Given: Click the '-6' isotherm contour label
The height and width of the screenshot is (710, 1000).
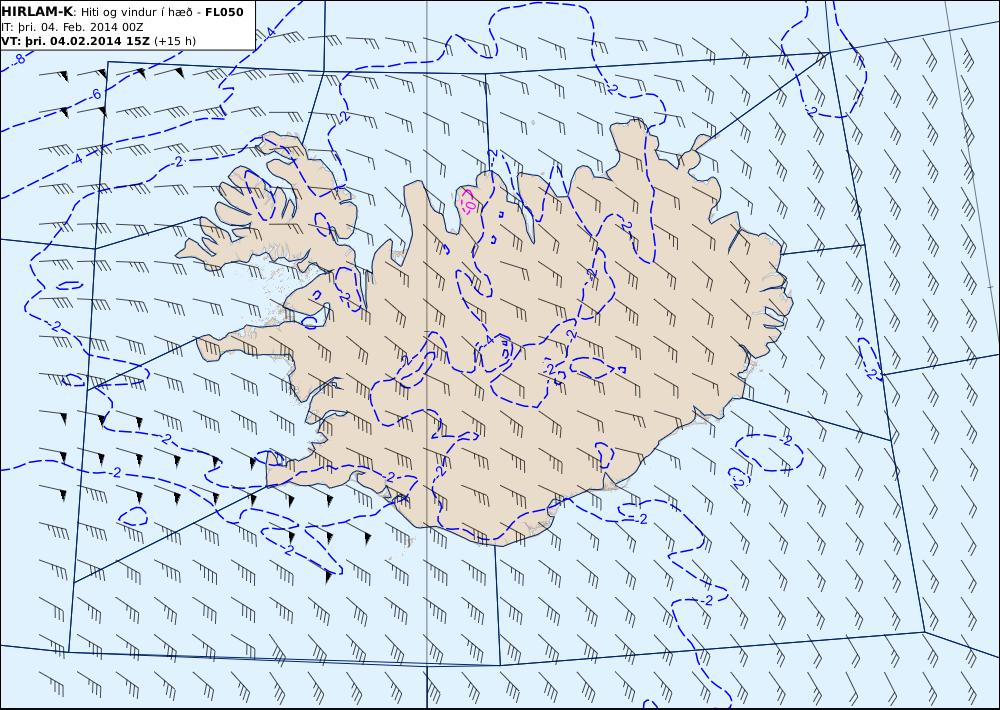Looking at the screenshot, I should (x=94, y=95).
